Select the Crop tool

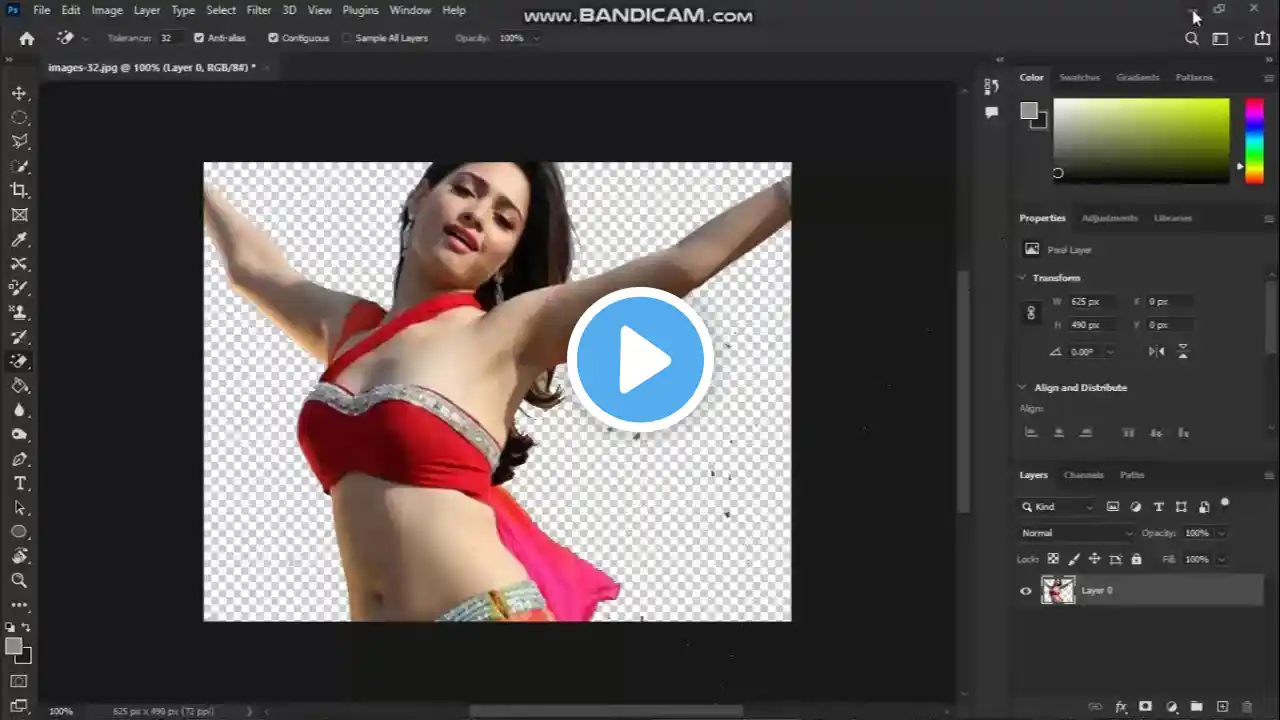click(20, 190)
